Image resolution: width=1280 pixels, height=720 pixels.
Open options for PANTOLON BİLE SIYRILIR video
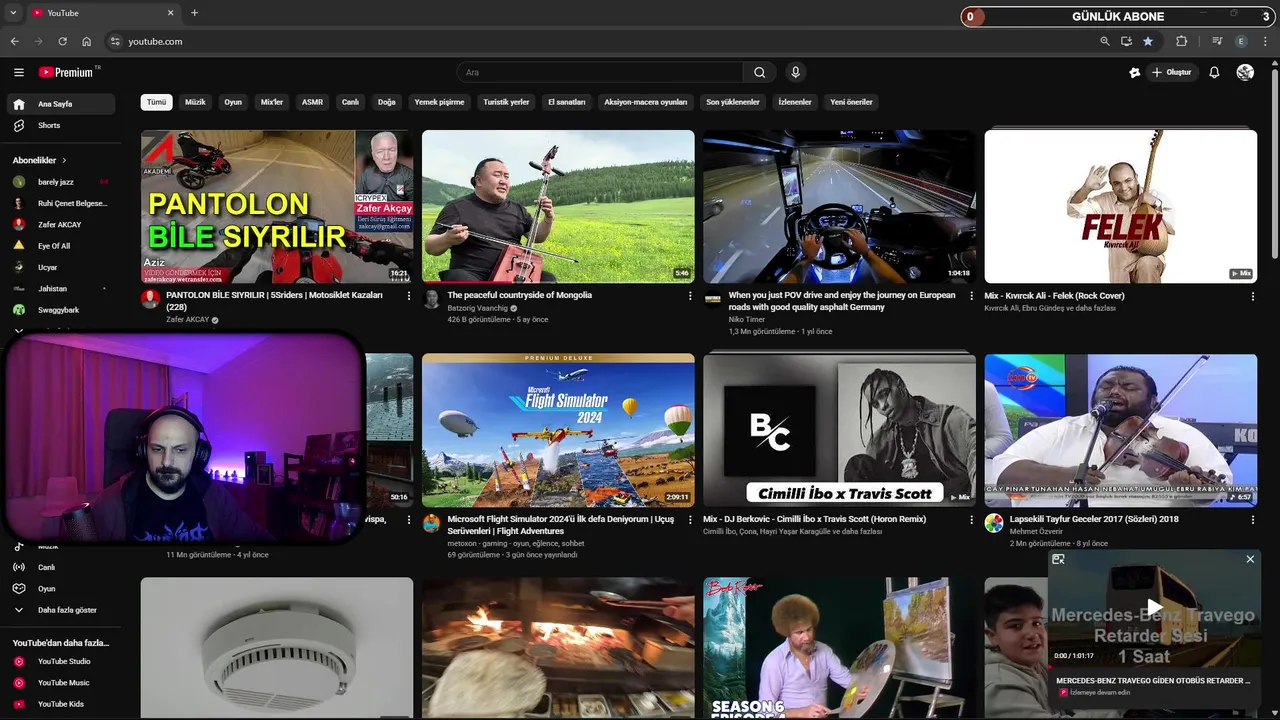click(x=408, y=296)
